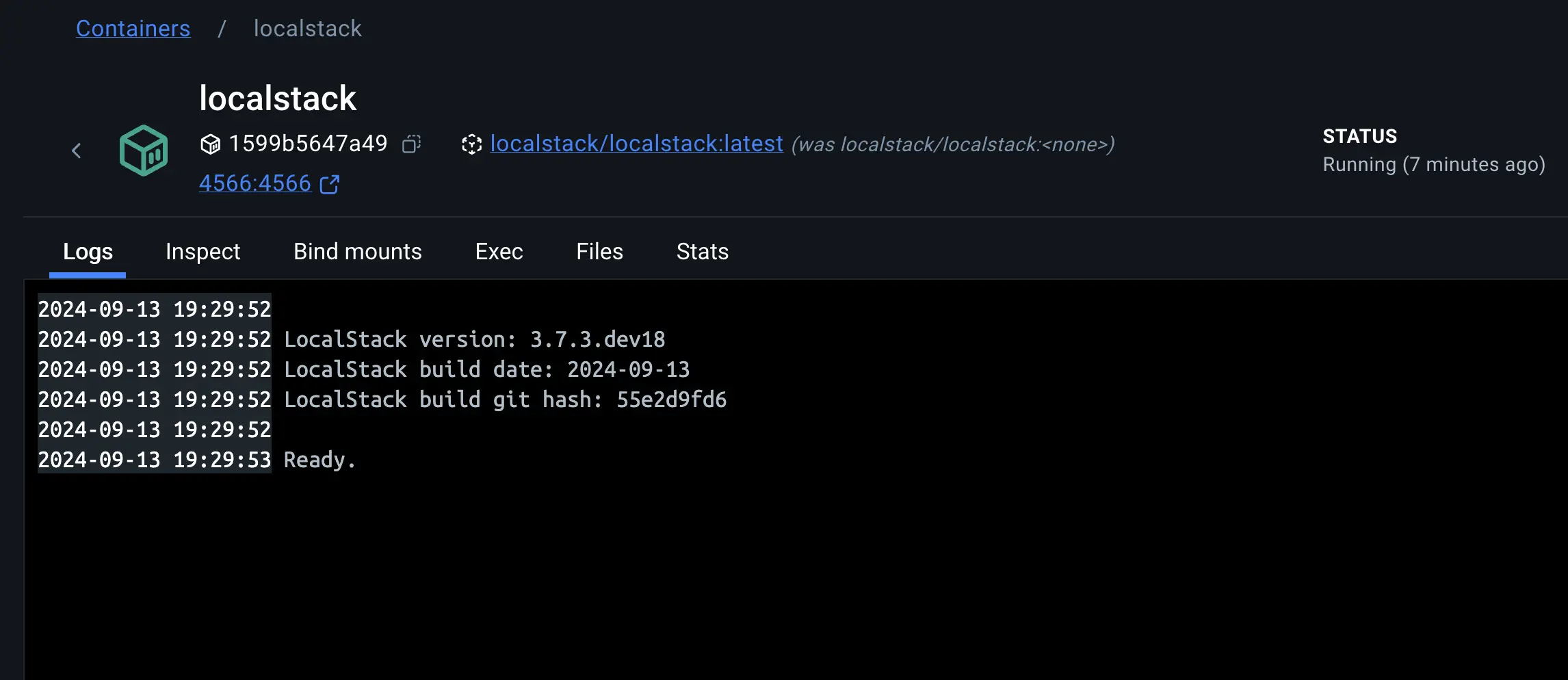The image size is (1568, 680).
Task: Select the first highlighted log timestamp
Action: point(154,309)
